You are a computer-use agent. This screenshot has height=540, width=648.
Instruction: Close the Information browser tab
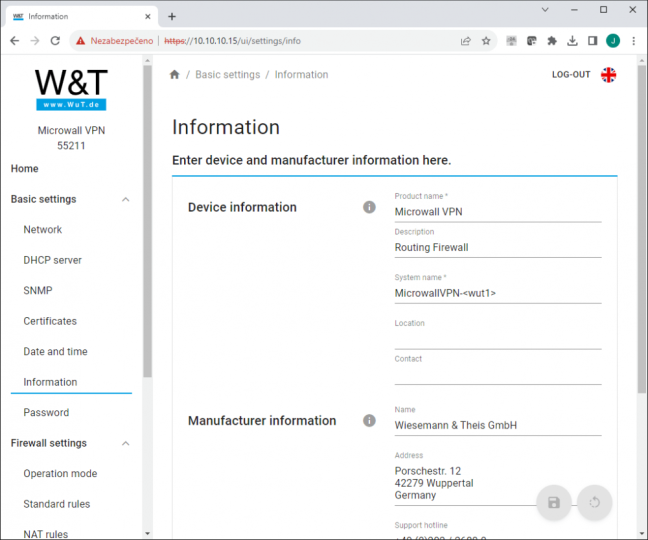[148, 17]
